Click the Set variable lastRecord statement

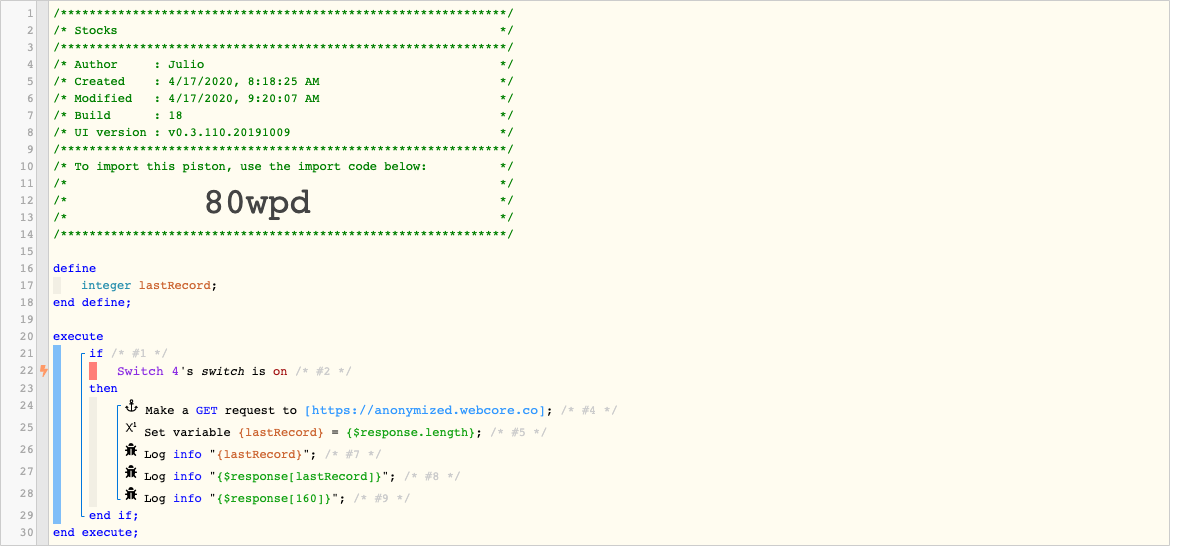point(314,433)
